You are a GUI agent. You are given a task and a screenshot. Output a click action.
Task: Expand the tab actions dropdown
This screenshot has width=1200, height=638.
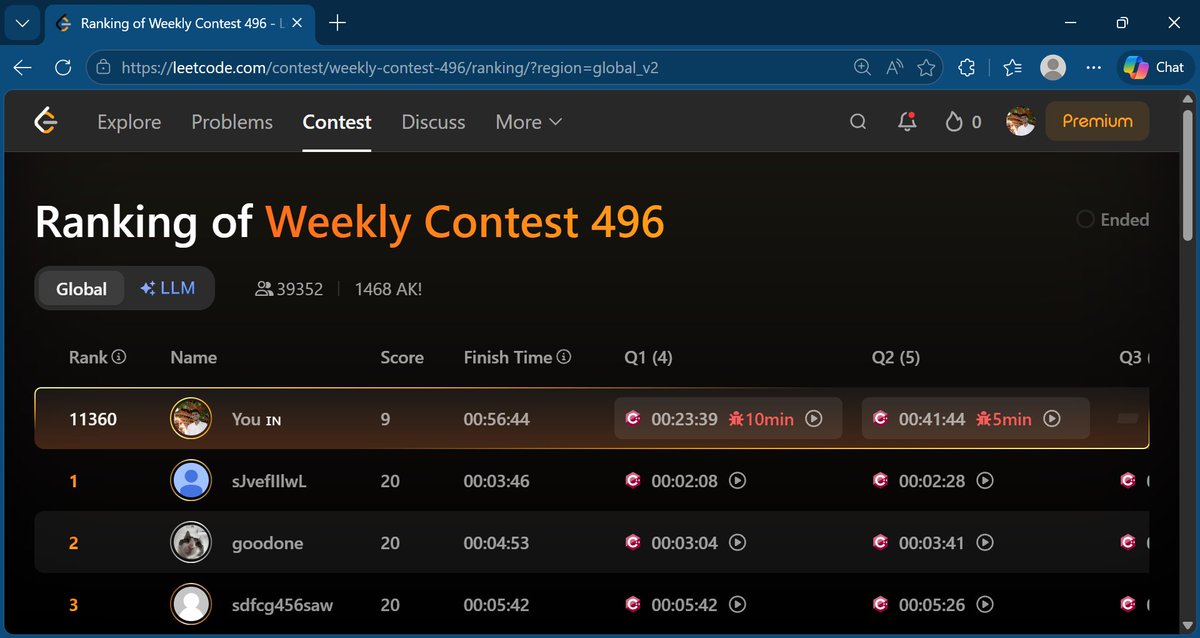pos(22,23)
